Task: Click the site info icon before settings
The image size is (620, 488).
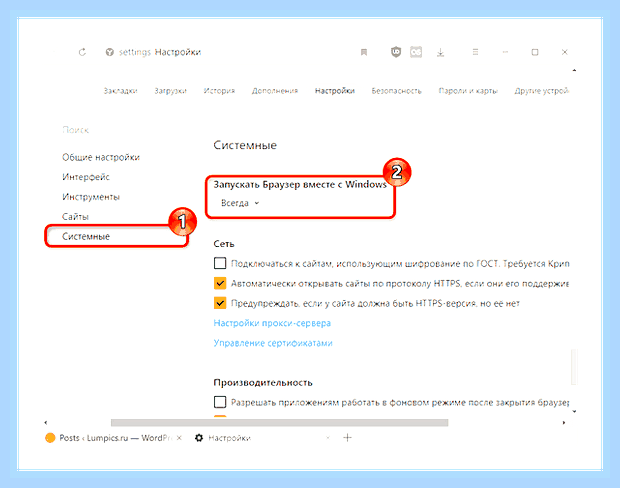Action: [110, 52]
